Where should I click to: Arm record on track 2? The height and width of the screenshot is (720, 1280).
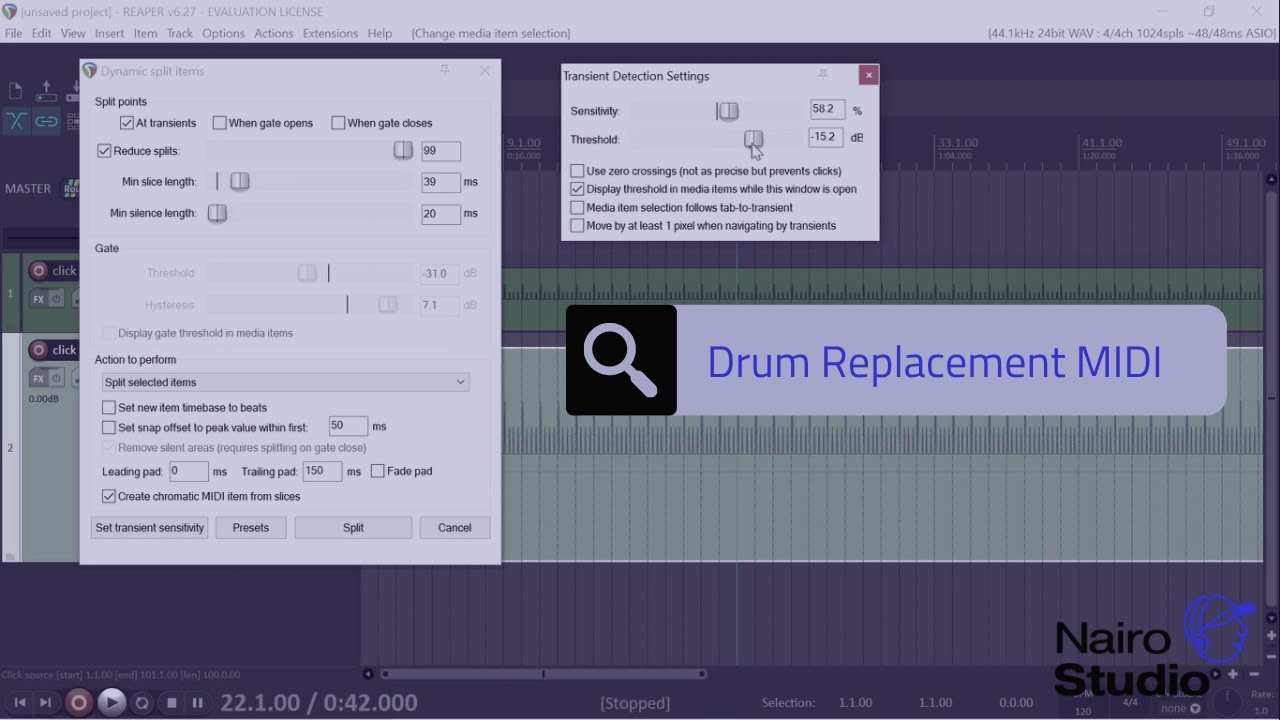39,350
